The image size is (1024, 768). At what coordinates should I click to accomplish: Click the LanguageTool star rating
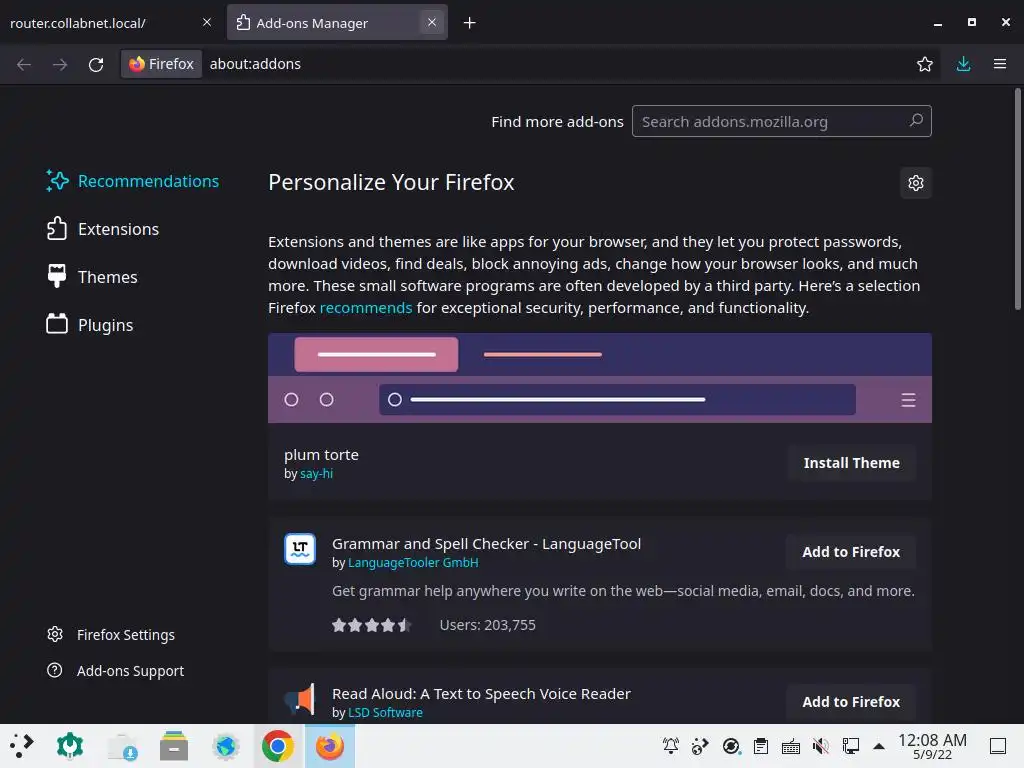coord(371,626)
